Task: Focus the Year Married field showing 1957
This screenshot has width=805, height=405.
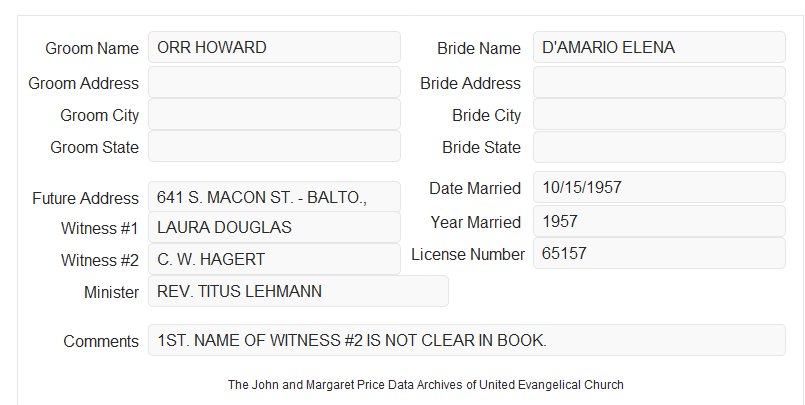Action: pyautogui.click(x=659, y=221)
